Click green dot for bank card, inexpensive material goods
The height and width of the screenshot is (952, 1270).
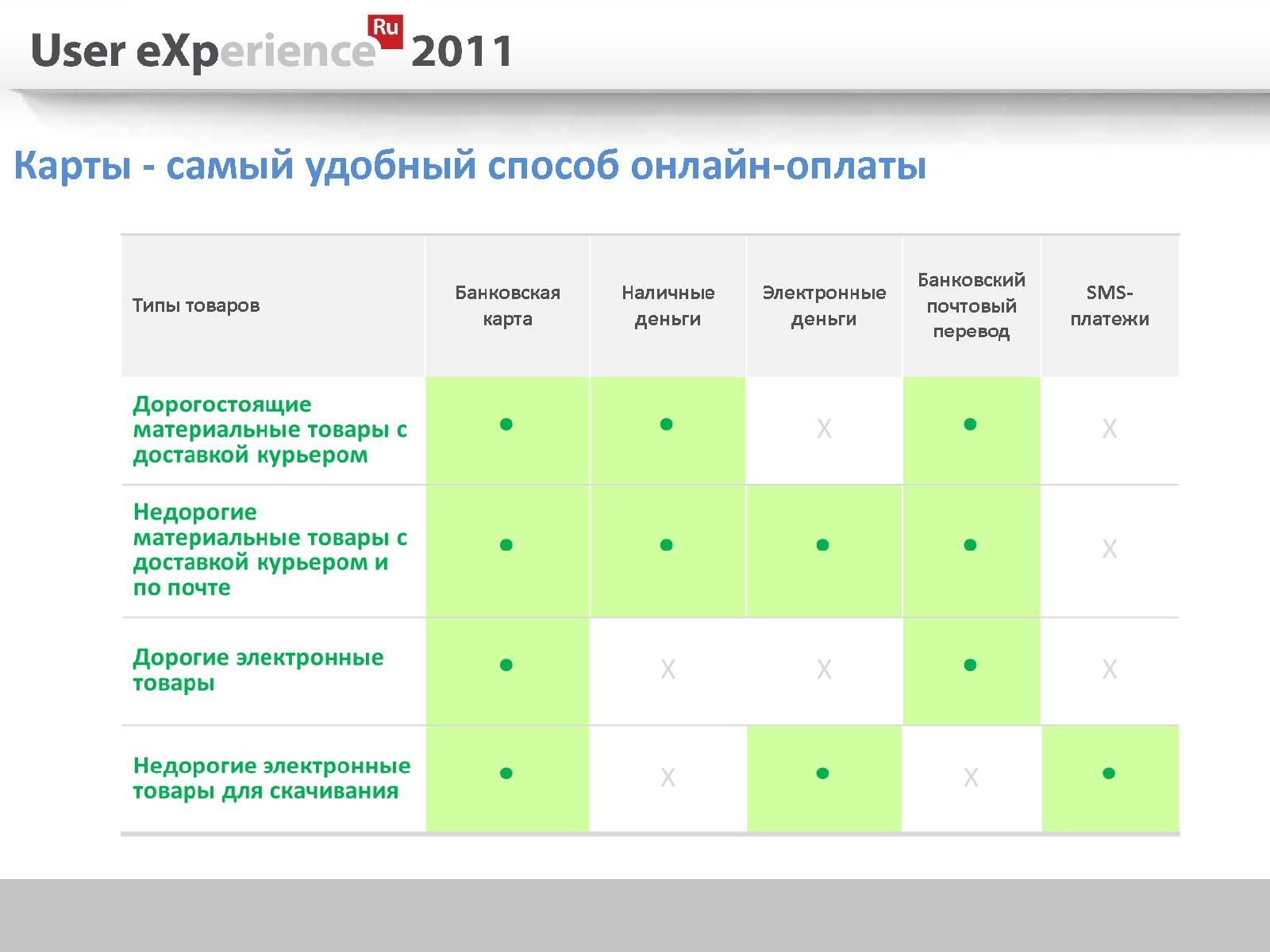506,545
